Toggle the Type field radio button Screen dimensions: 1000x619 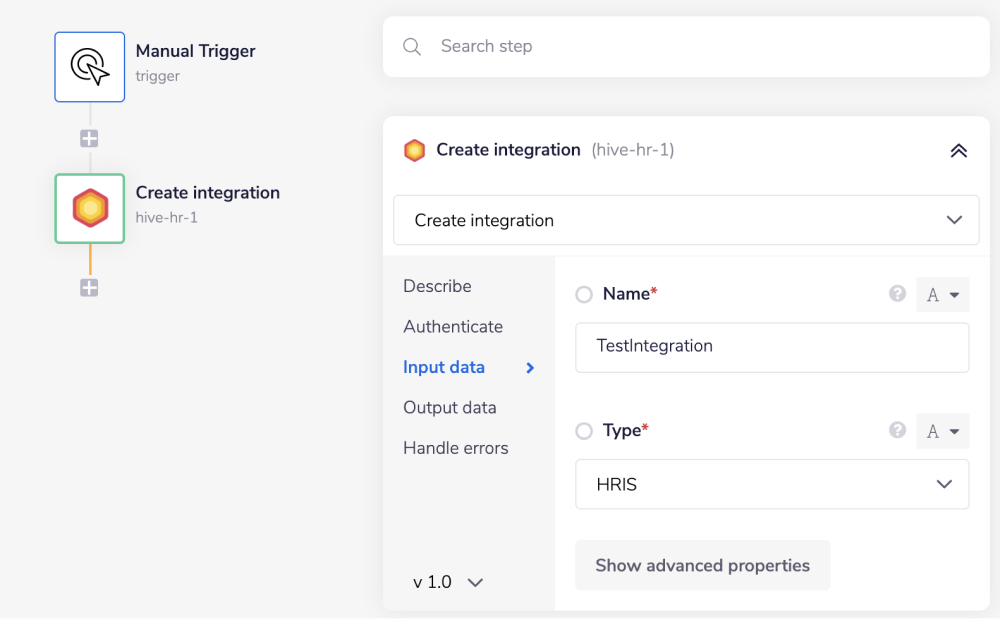coord(584,431)
